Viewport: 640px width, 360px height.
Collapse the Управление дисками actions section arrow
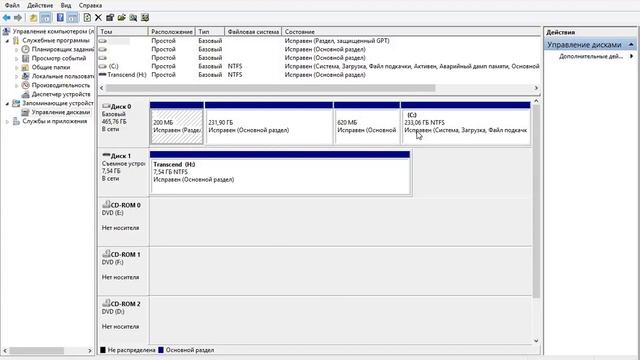(x=631, y=44)
